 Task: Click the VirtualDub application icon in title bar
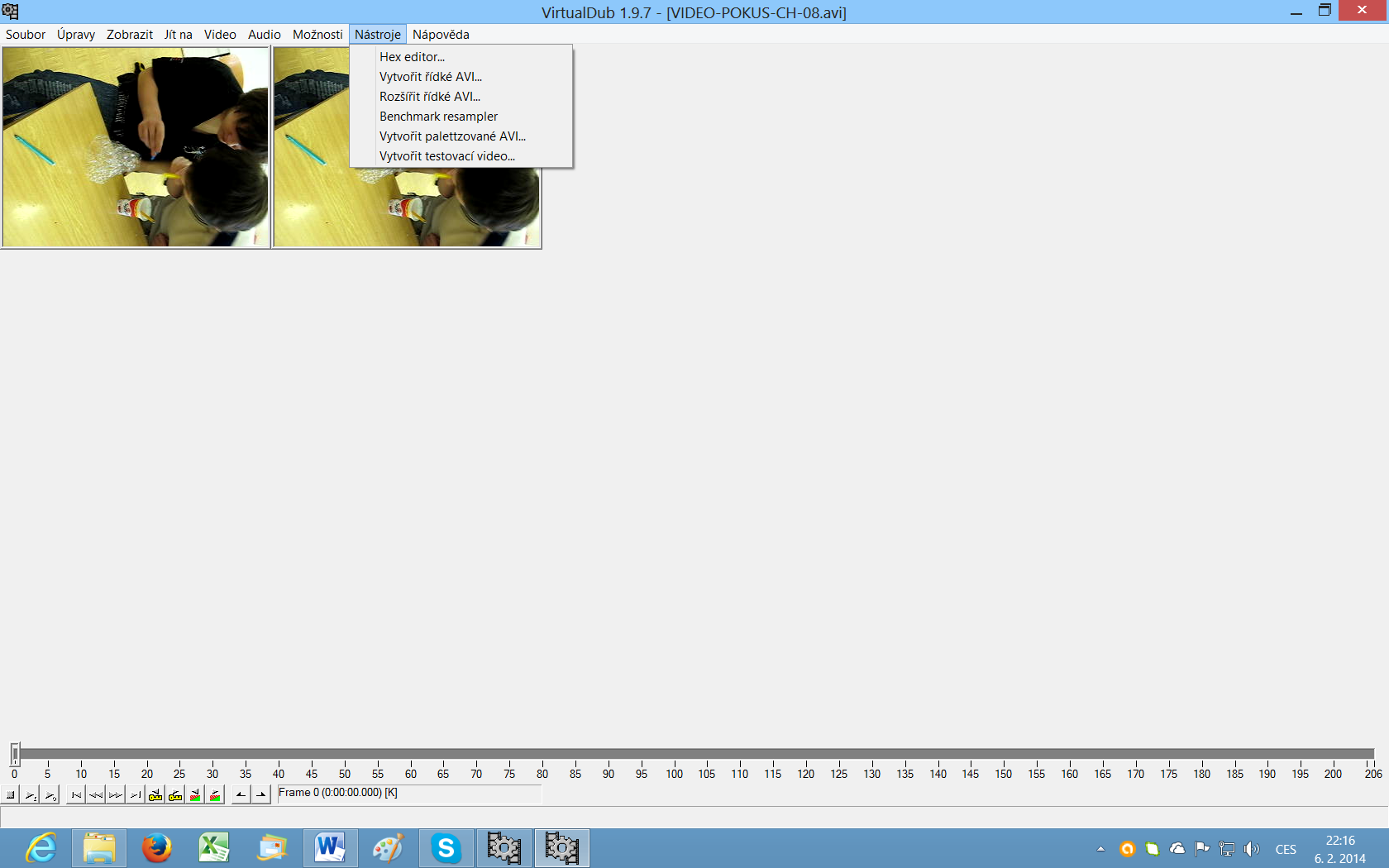10,12
